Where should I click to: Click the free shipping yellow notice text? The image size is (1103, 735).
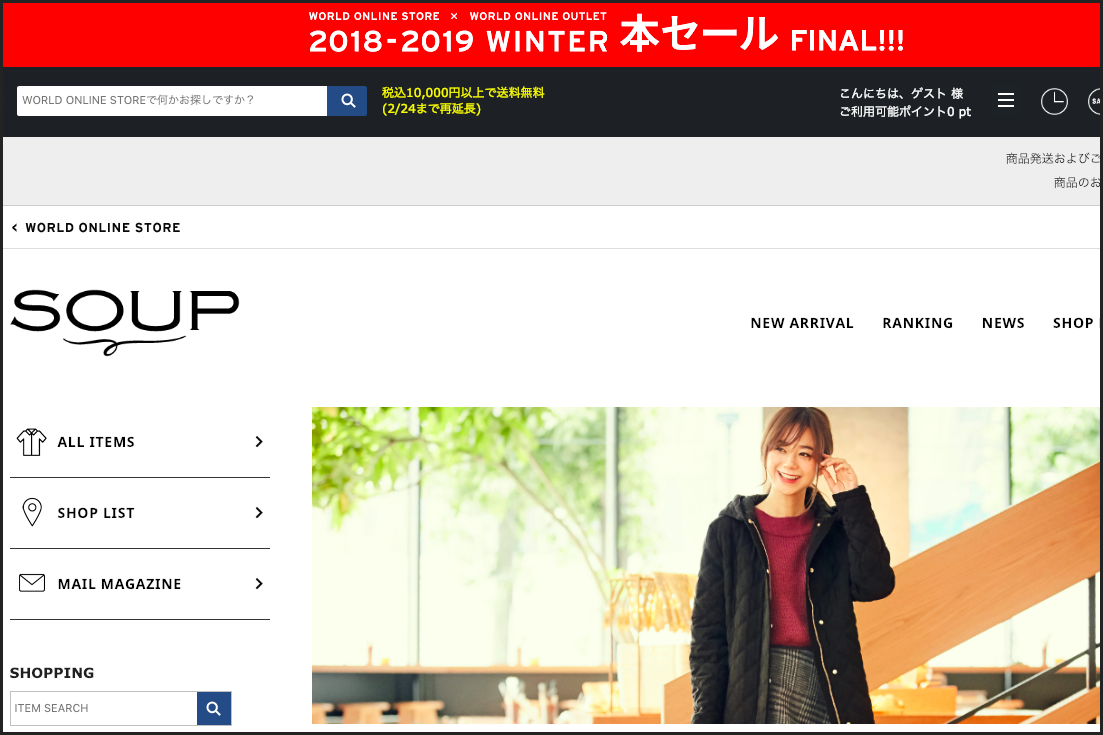(463, 101)
